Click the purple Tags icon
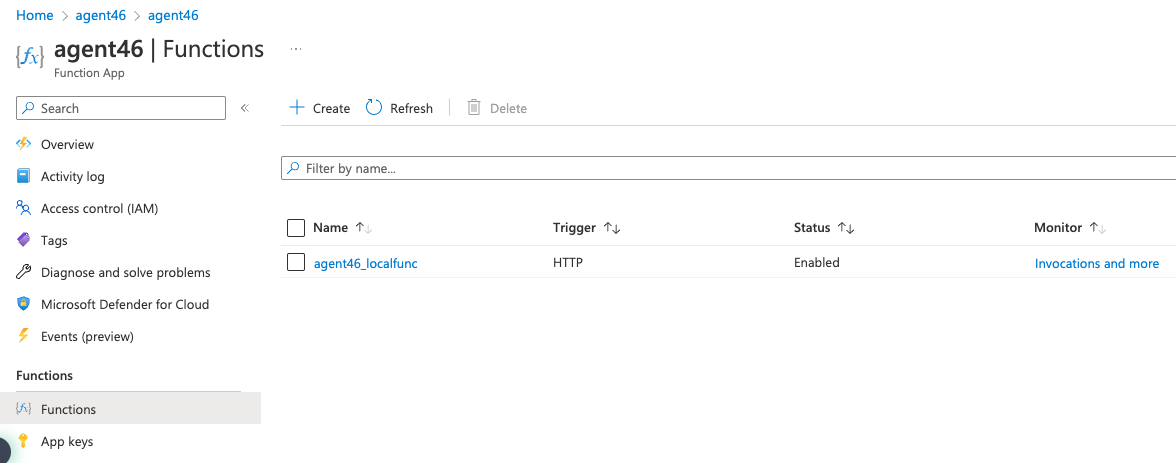Viewport: 1176px width, 463px height. [x=24, y=240]
